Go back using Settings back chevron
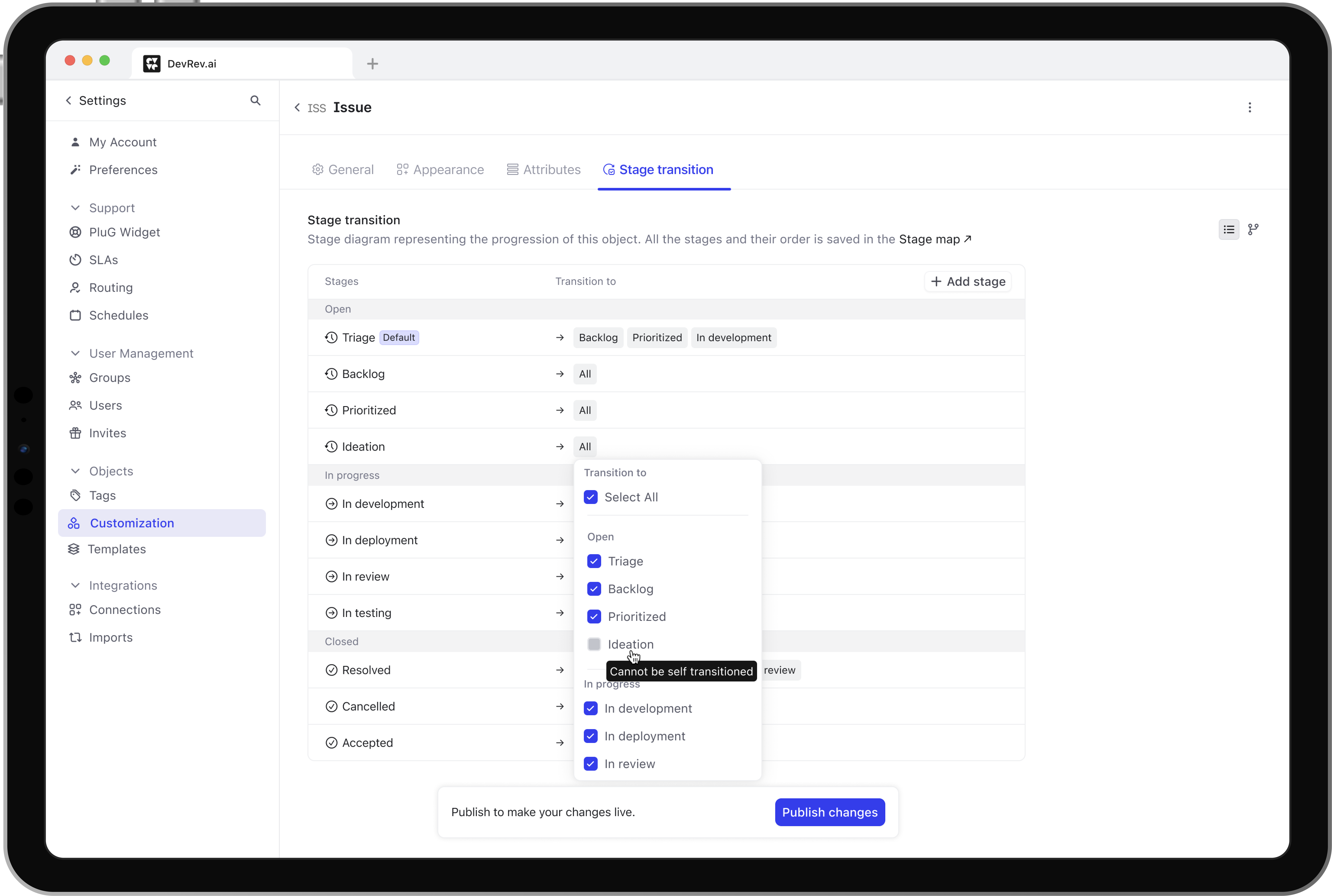Viewport: 1332px width, 896px height. (x=69, y=101)
